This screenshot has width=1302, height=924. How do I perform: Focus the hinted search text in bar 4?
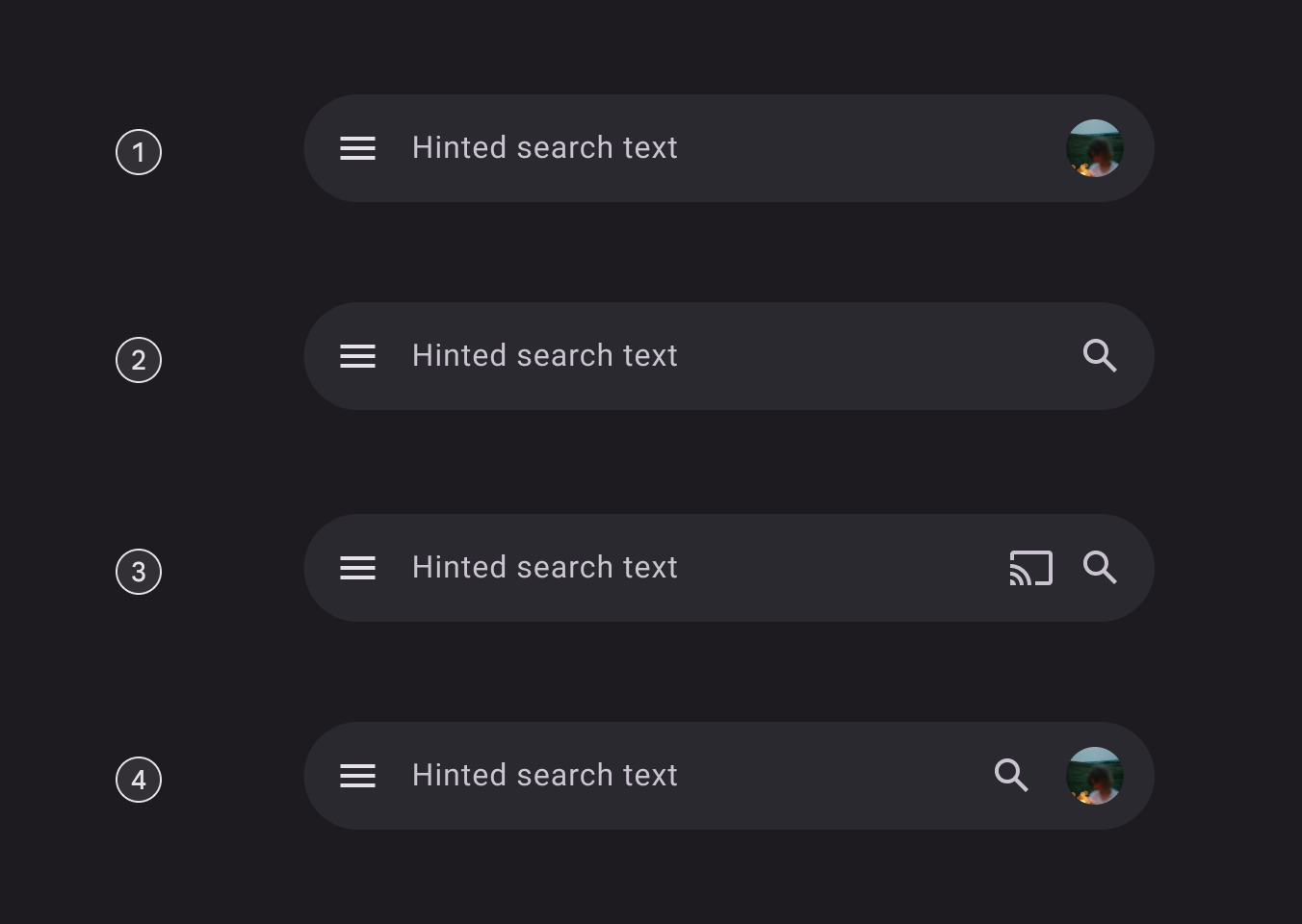click(x=544, y=776)
